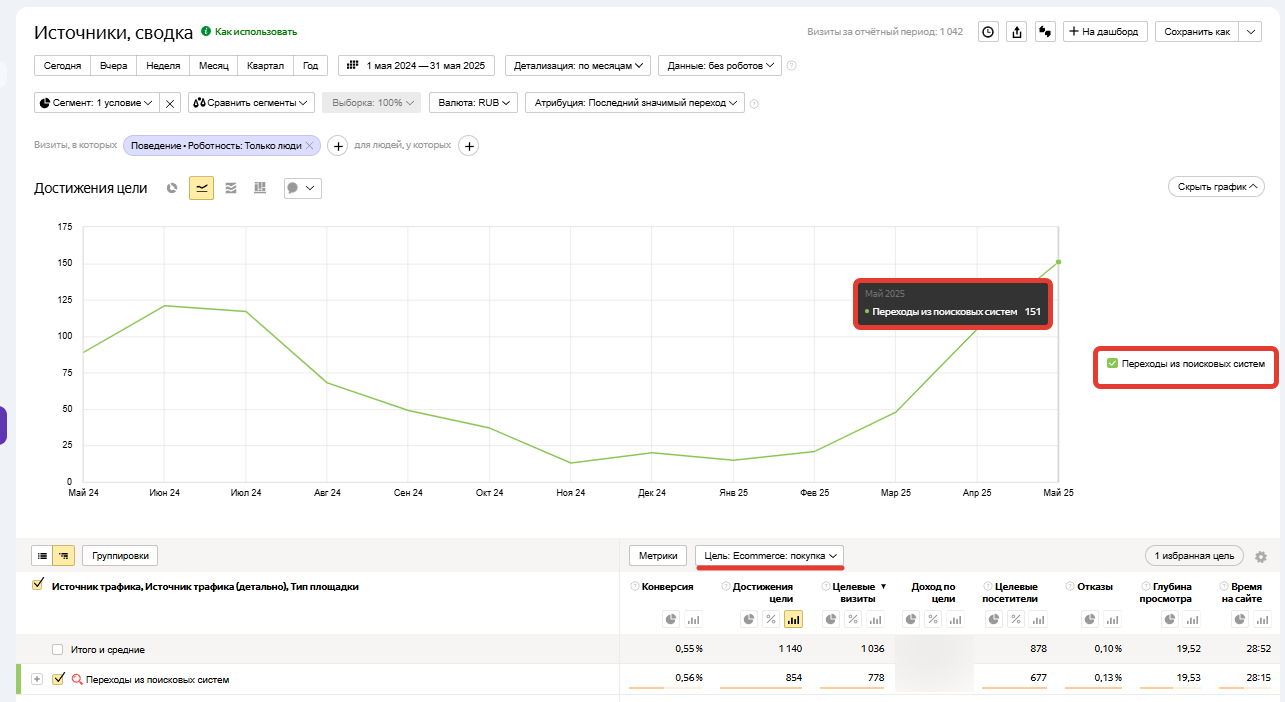Toggle 'Переходы из поисковых систем' chart legend checkbox
The width and height of the screenshot is (1285, 702).
coord(1112,364)
